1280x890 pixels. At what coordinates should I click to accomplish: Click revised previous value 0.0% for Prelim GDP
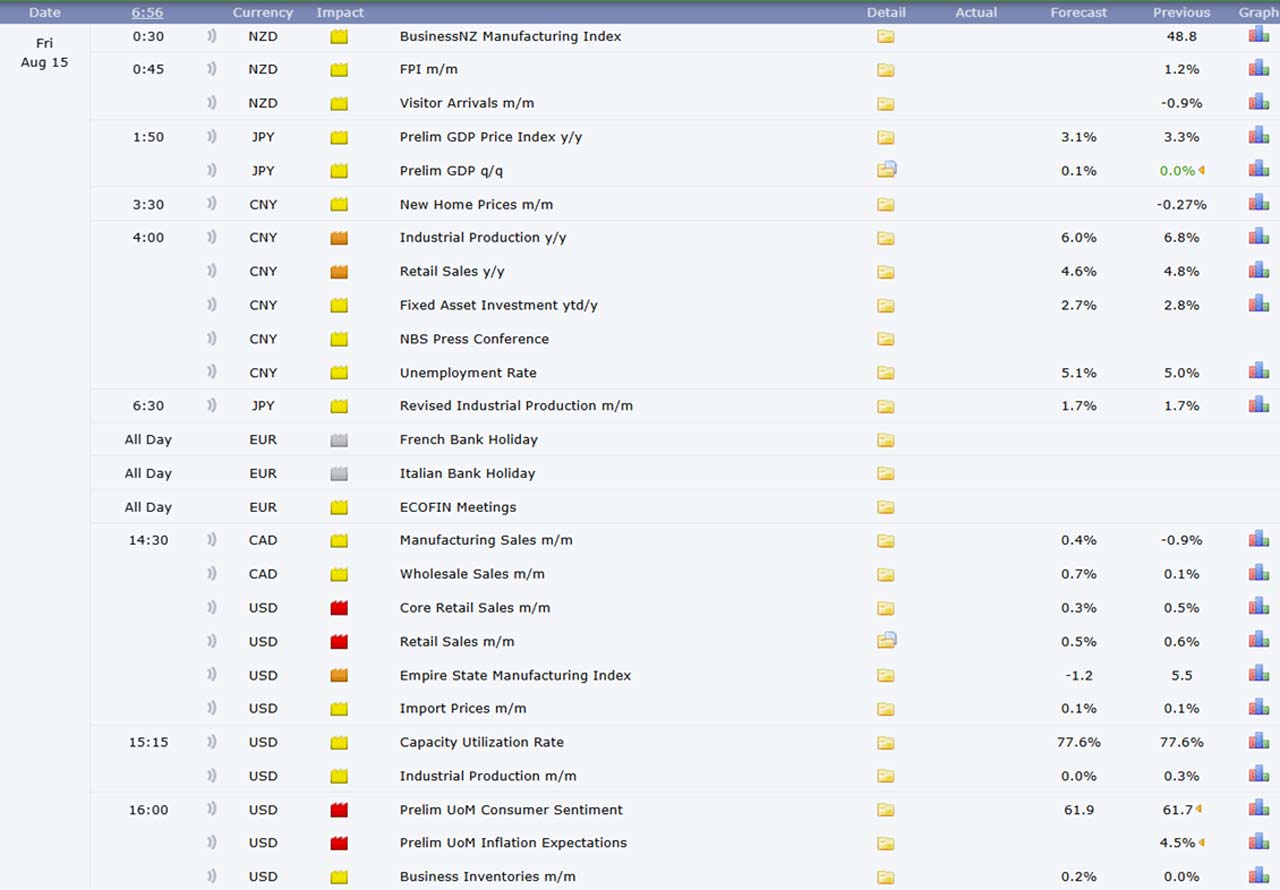1177,171
